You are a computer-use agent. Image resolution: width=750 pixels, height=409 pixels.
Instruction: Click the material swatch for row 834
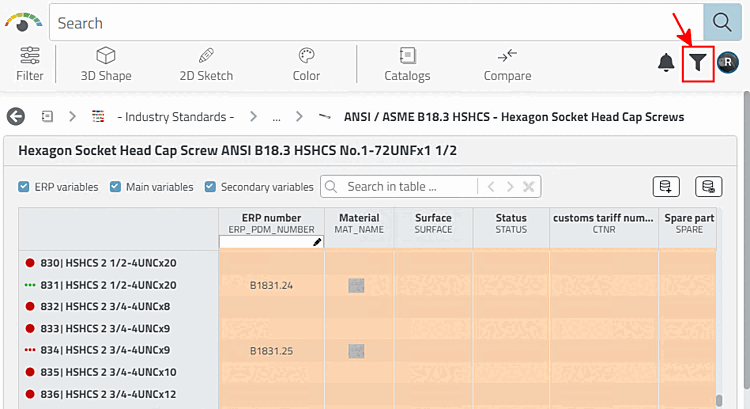tap(355, 351)
